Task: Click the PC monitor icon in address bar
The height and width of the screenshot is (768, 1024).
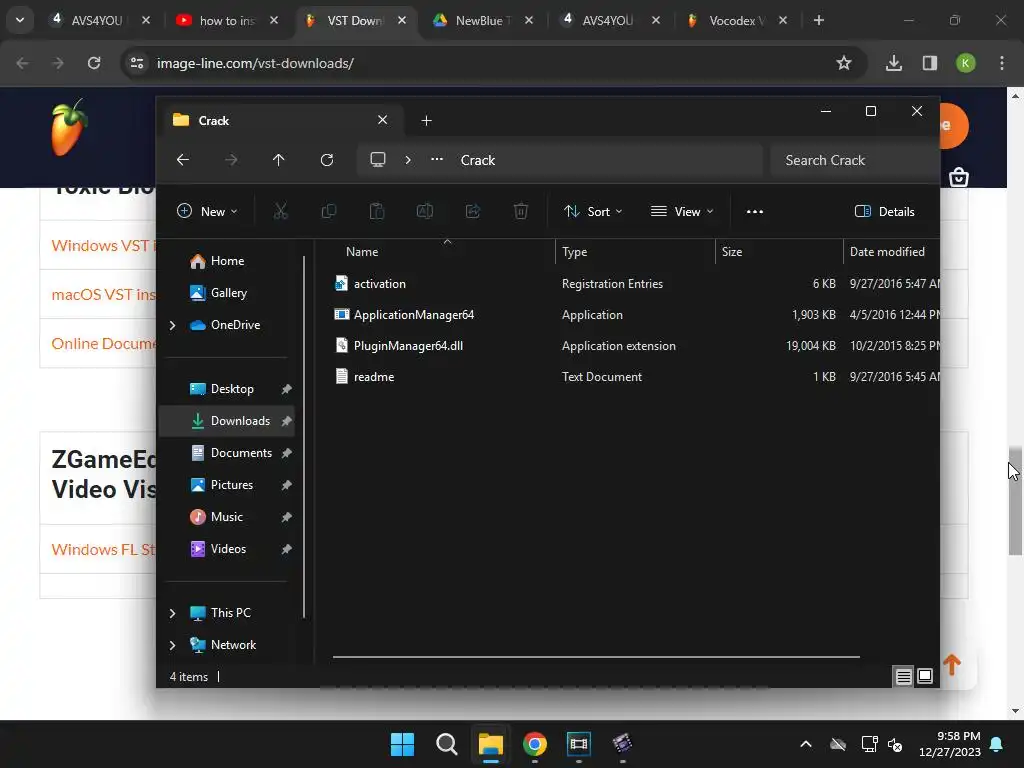Action: tap(378, 160)
